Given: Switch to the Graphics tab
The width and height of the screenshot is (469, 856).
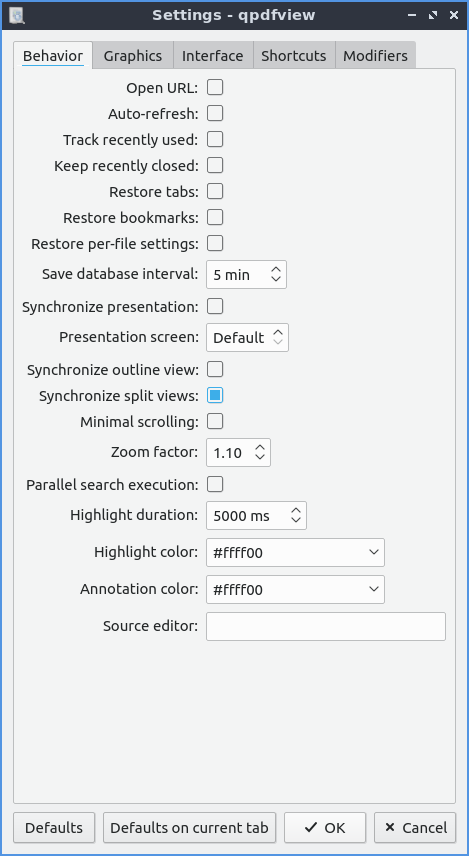Looking at the screenshot, I should pos(133,56).
